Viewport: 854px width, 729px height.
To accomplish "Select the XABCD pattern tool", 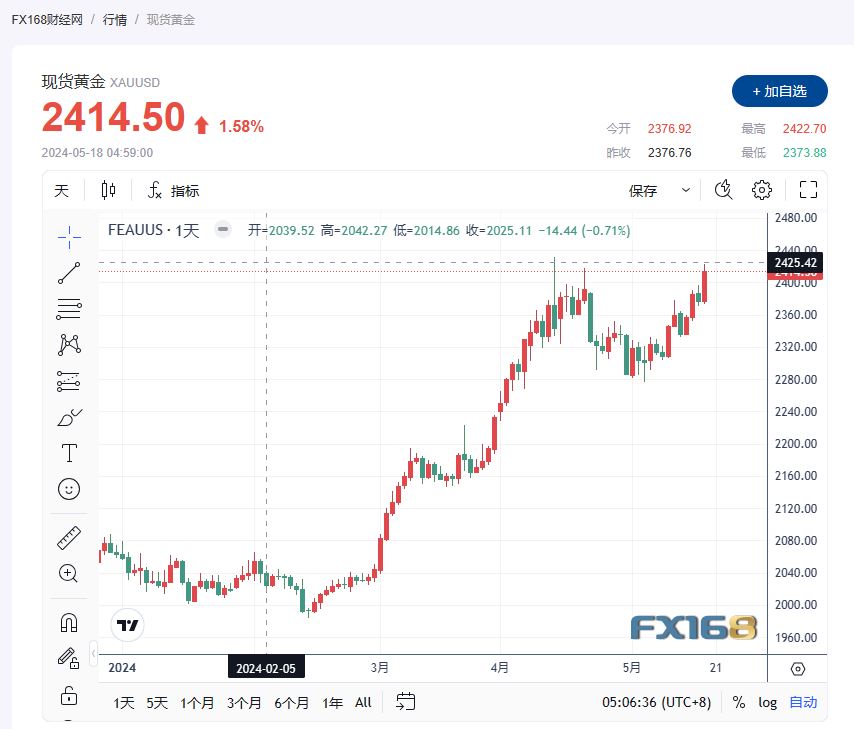I will (68, 344).
